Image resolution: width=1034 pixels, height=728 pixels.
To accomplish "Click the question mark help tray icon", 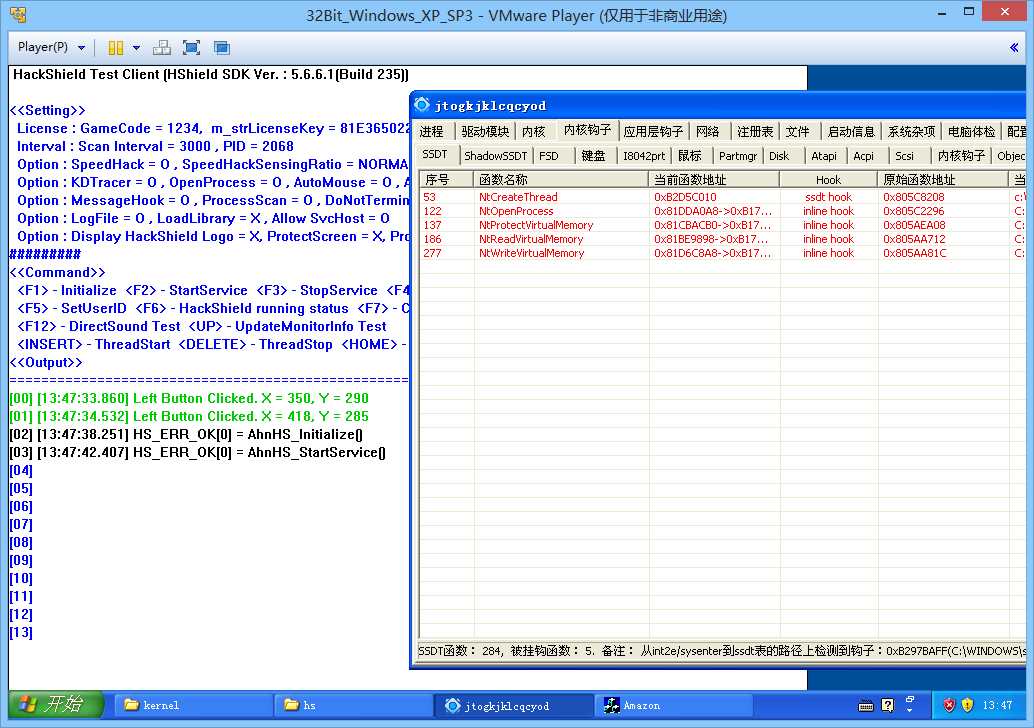I will click(888, 705).
